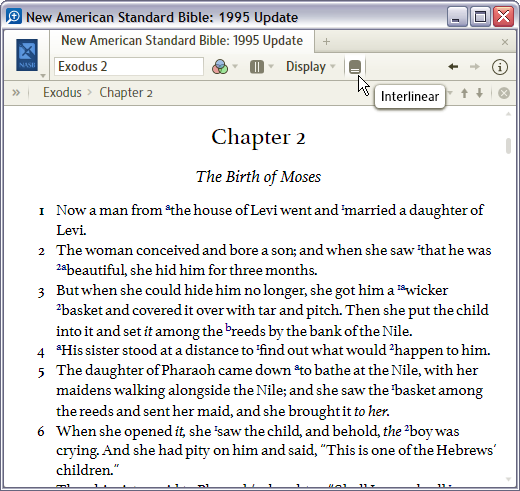Go back with the left arrow

coord(453,67)
